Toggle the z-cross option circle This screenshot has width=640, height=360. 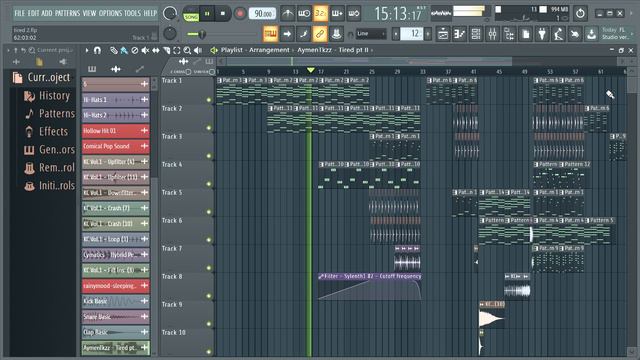tap(189, 72)
